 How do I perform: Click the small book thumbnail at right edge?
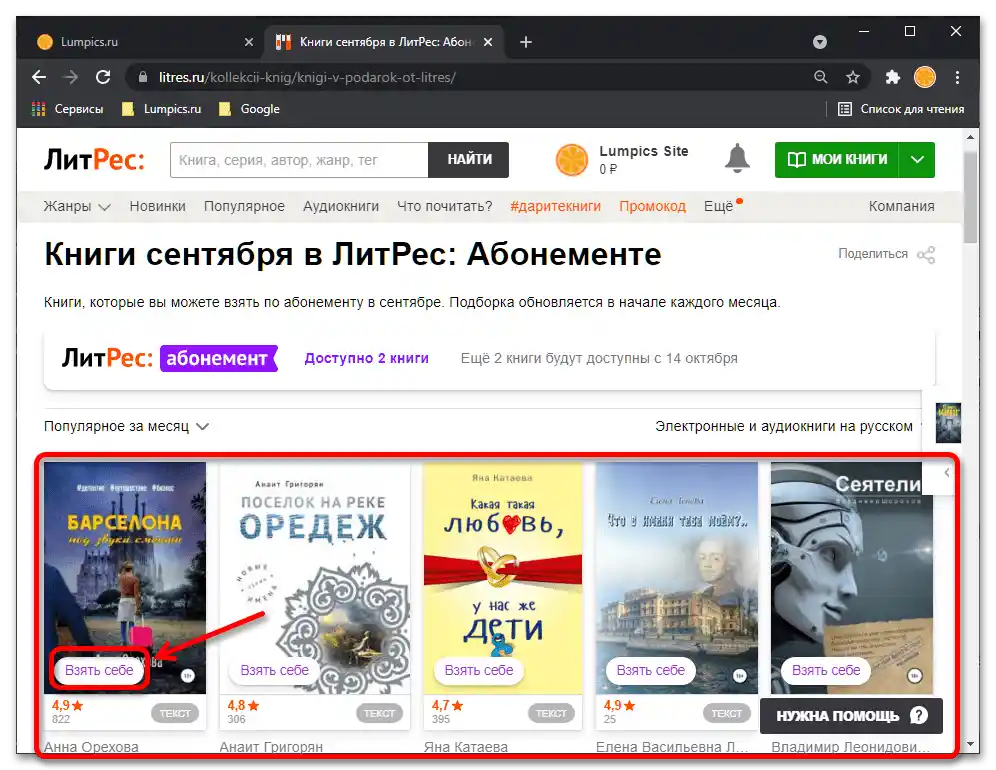(x=948, y=422)
